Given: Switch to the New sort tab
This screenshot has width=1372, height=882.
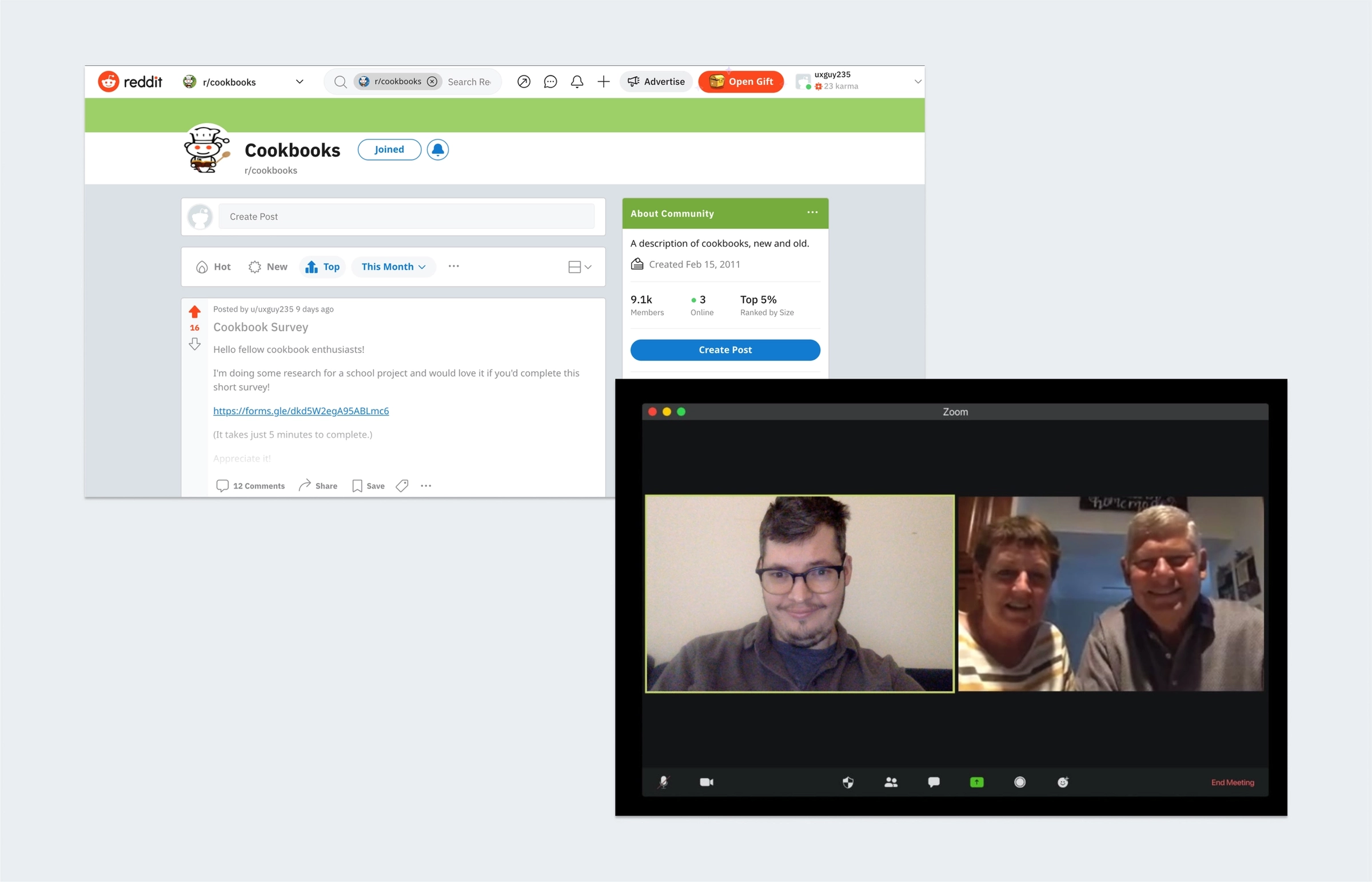Looking at the screenshot, I should click(x=269, y=267).
